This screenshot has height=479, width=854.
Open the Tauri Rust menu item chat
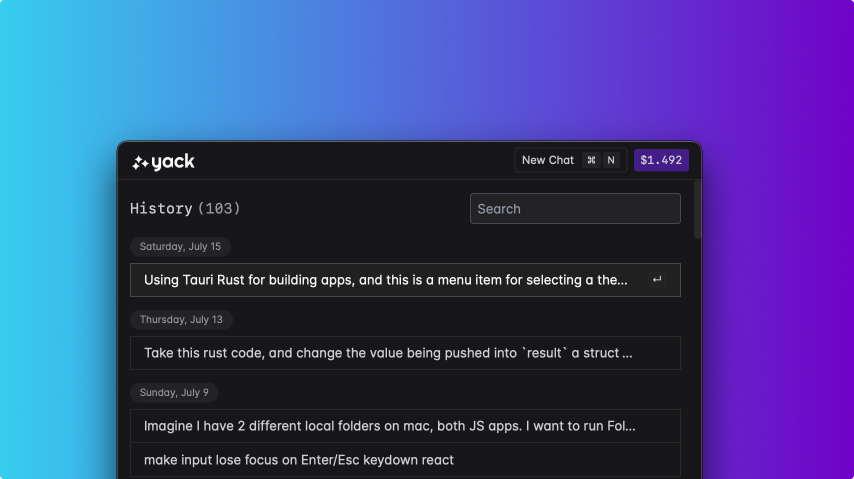click(x=405, y=280)
